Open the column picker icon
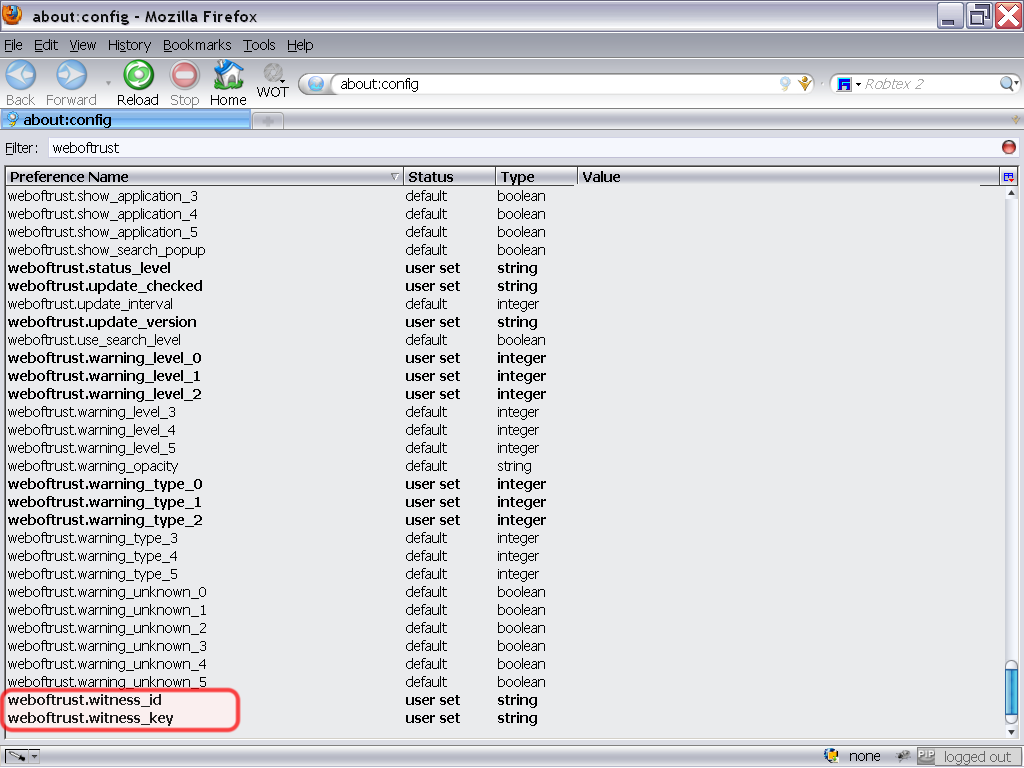Screen dimensions: 1024x768 tap(1008, 177)
